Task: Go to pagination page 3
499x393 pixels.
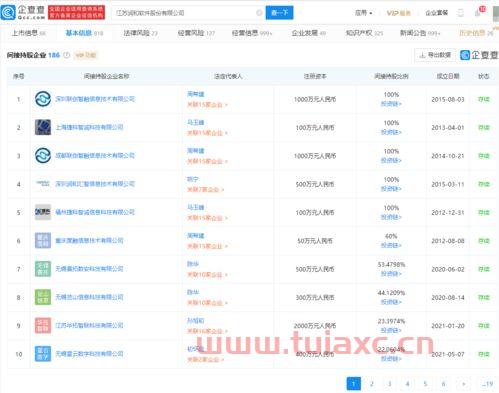Action: [390, 384]
